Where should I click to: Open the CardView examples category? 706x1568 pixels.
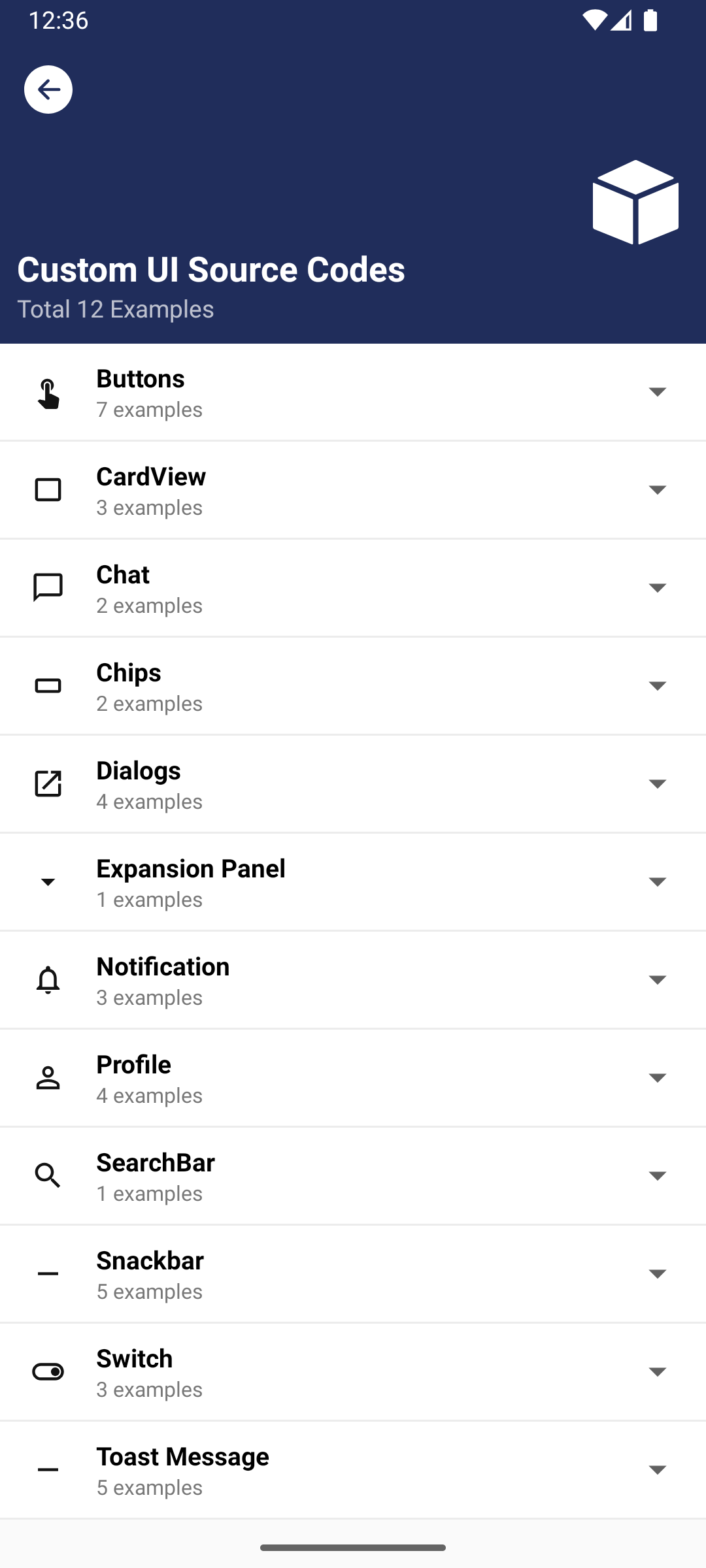pos(353,490)
